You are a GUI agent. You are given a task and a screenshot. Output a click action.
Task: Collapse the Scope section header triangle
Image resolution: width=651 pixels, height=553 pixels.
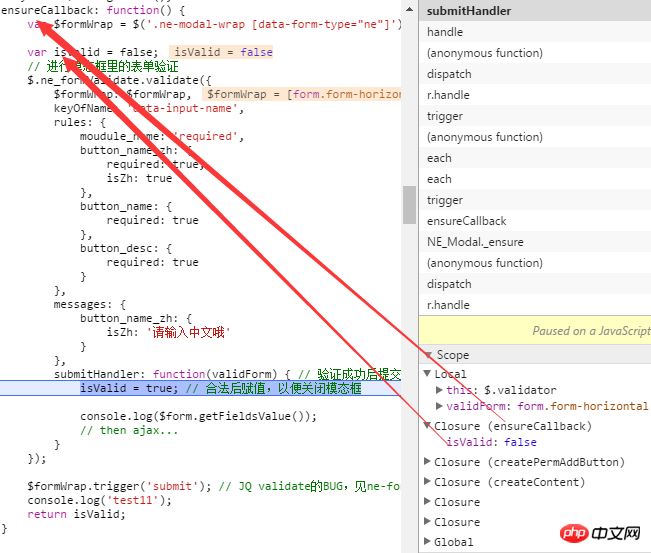pyautogui.click(x=428, y=355)
